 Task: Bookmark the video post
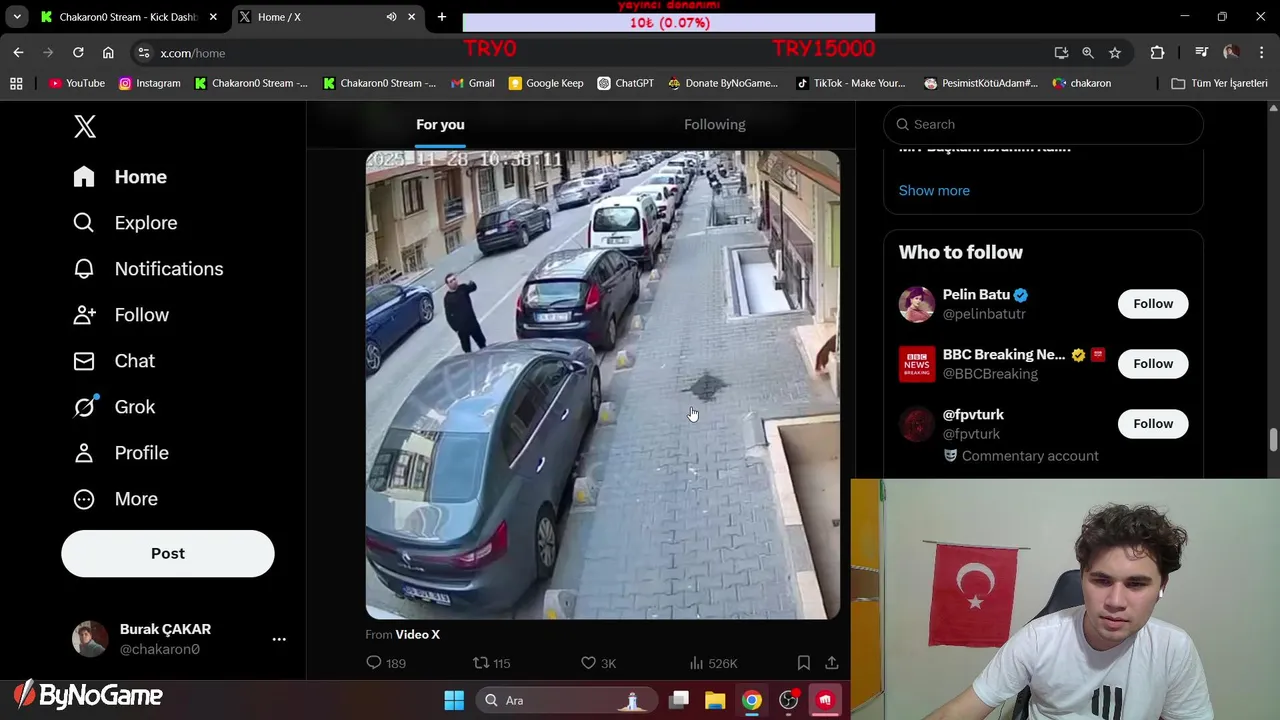click(803, 663)
